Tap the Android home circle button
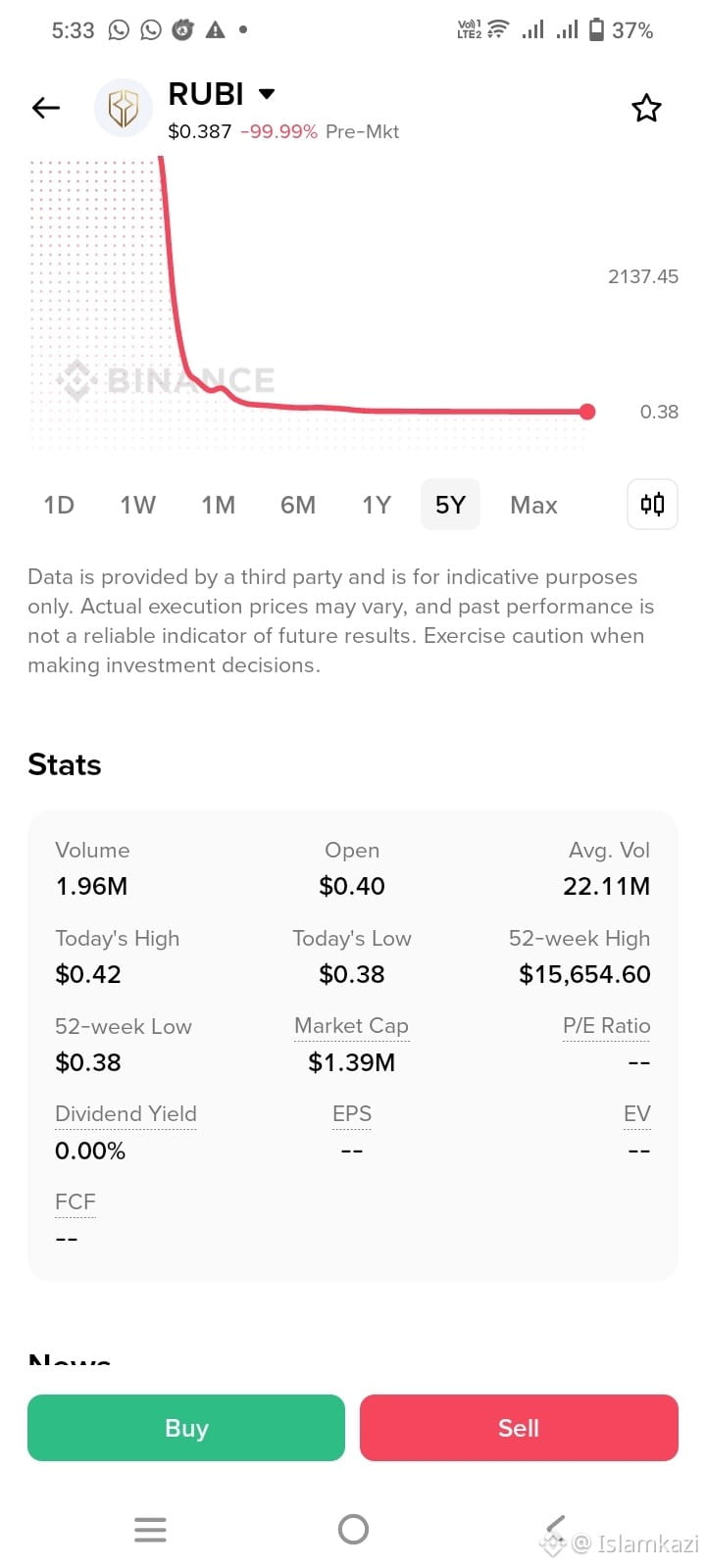 pos(353,1529)
